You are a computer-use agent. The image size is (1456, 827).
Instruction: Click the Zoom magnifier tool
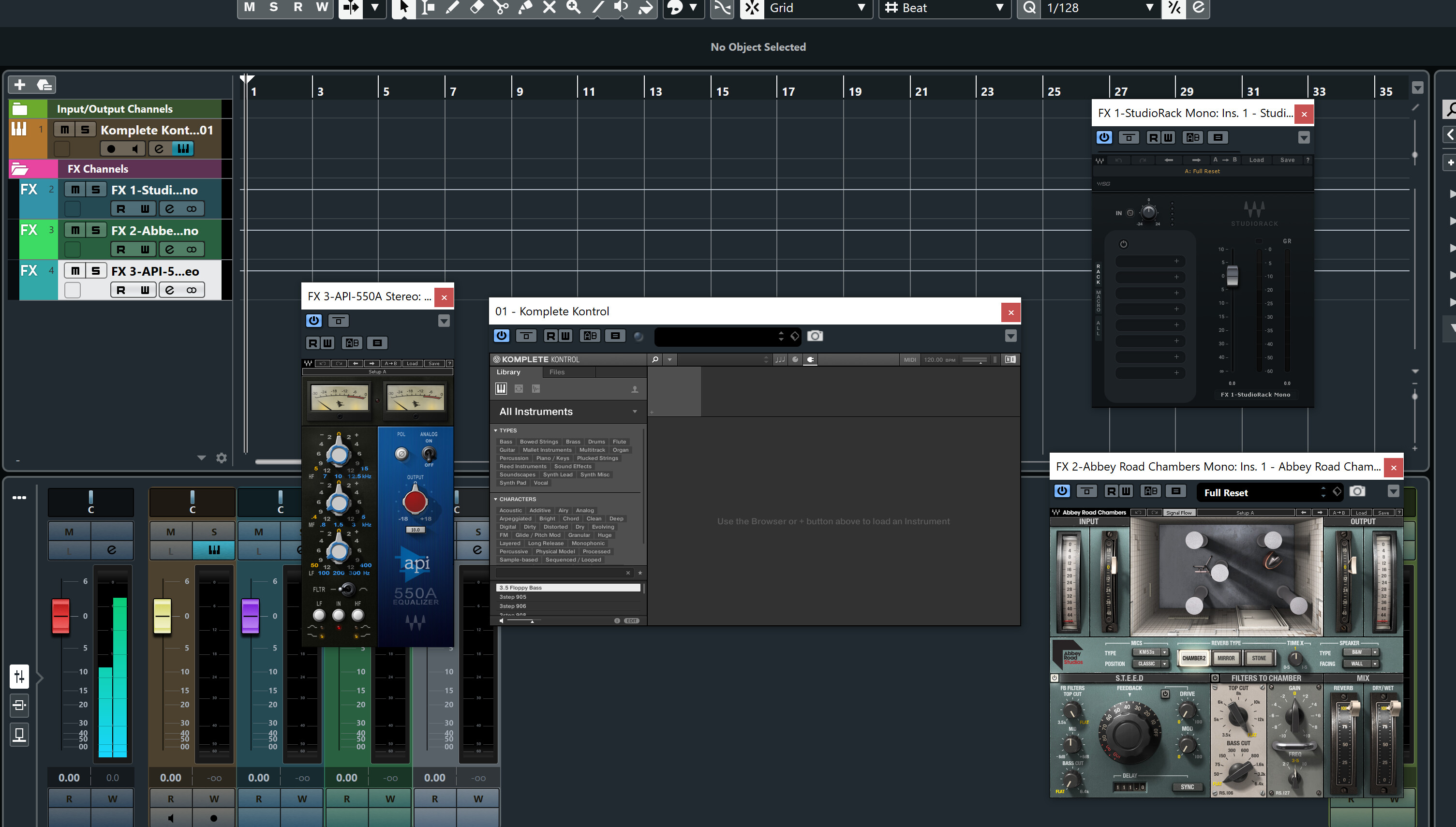573,7
